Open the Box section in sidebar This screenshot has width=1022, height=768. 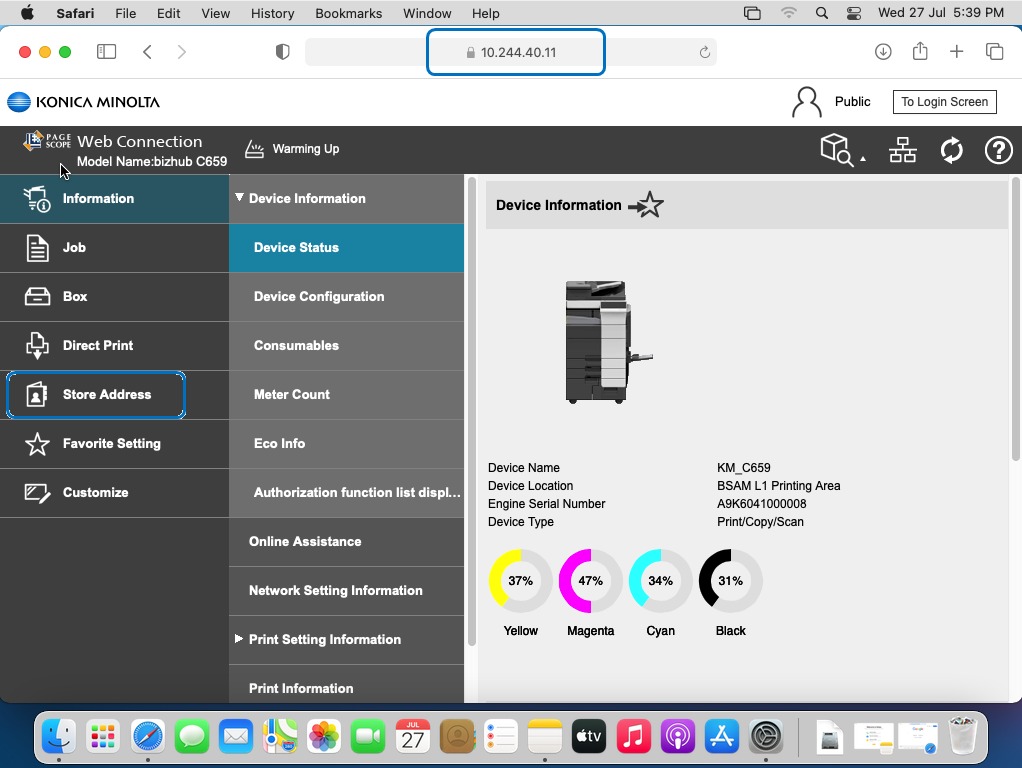click(75, 297)
